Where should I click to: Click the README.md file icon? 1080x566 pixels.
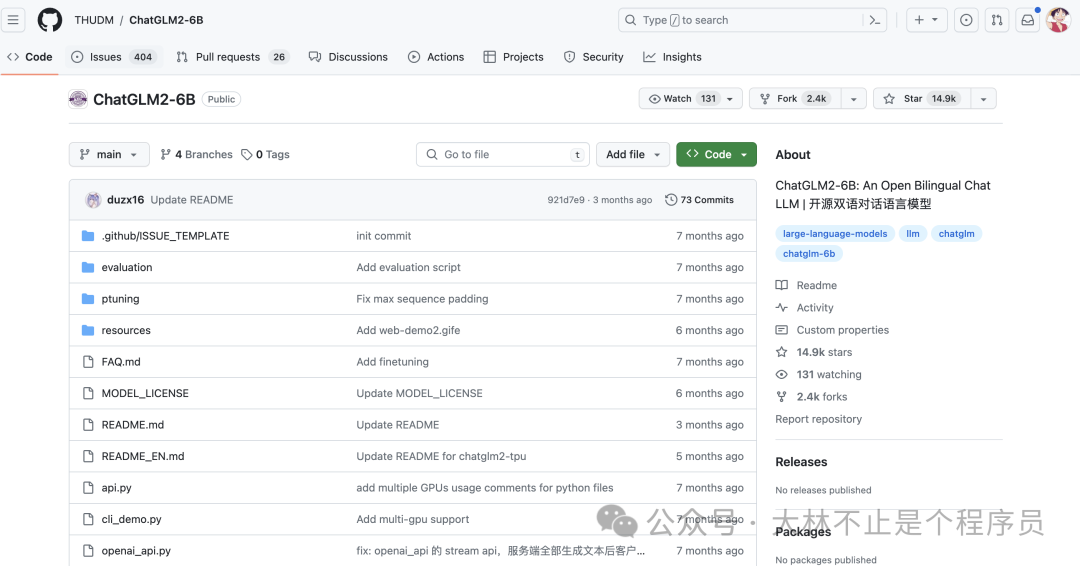point(88,425)
